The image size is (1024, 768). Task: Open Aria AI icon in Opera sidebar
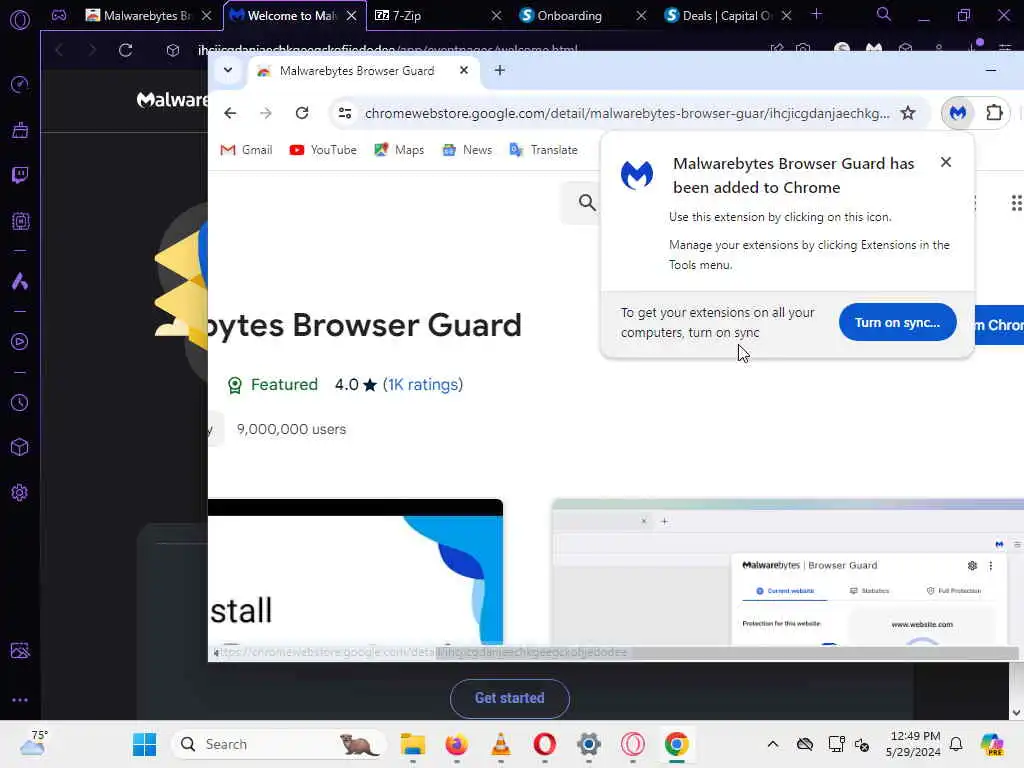[x=20, y=281]
